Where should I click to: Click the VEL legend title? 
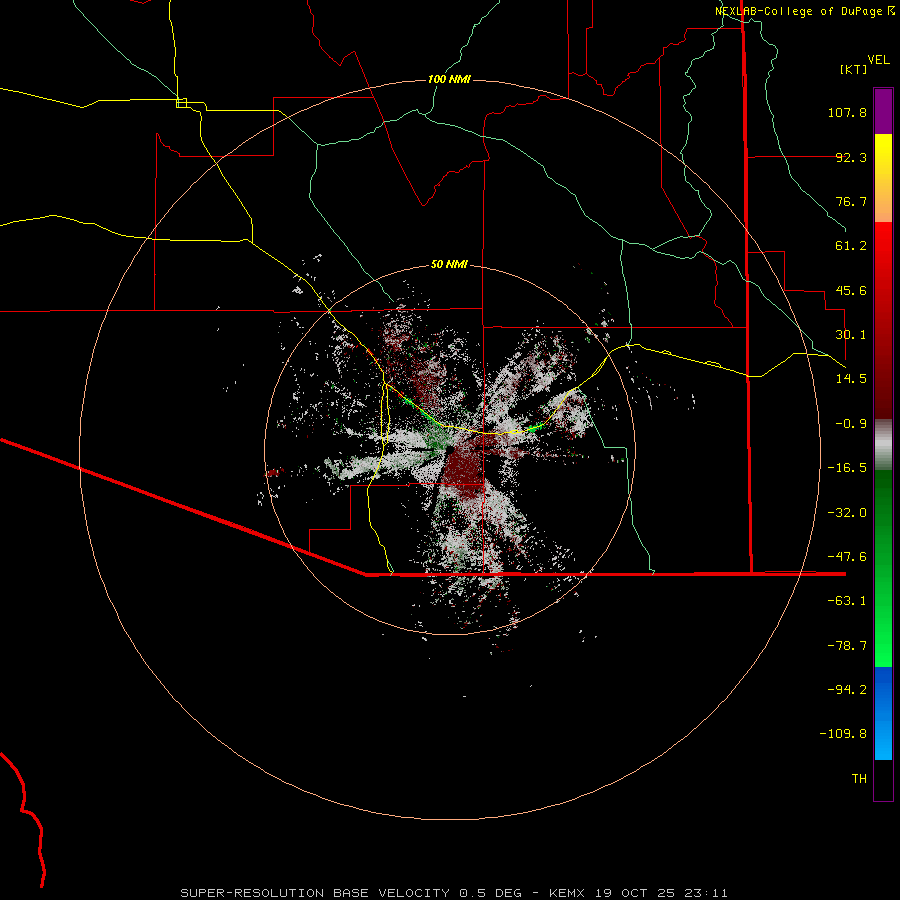pyautogui.click(x=878, y=60)
